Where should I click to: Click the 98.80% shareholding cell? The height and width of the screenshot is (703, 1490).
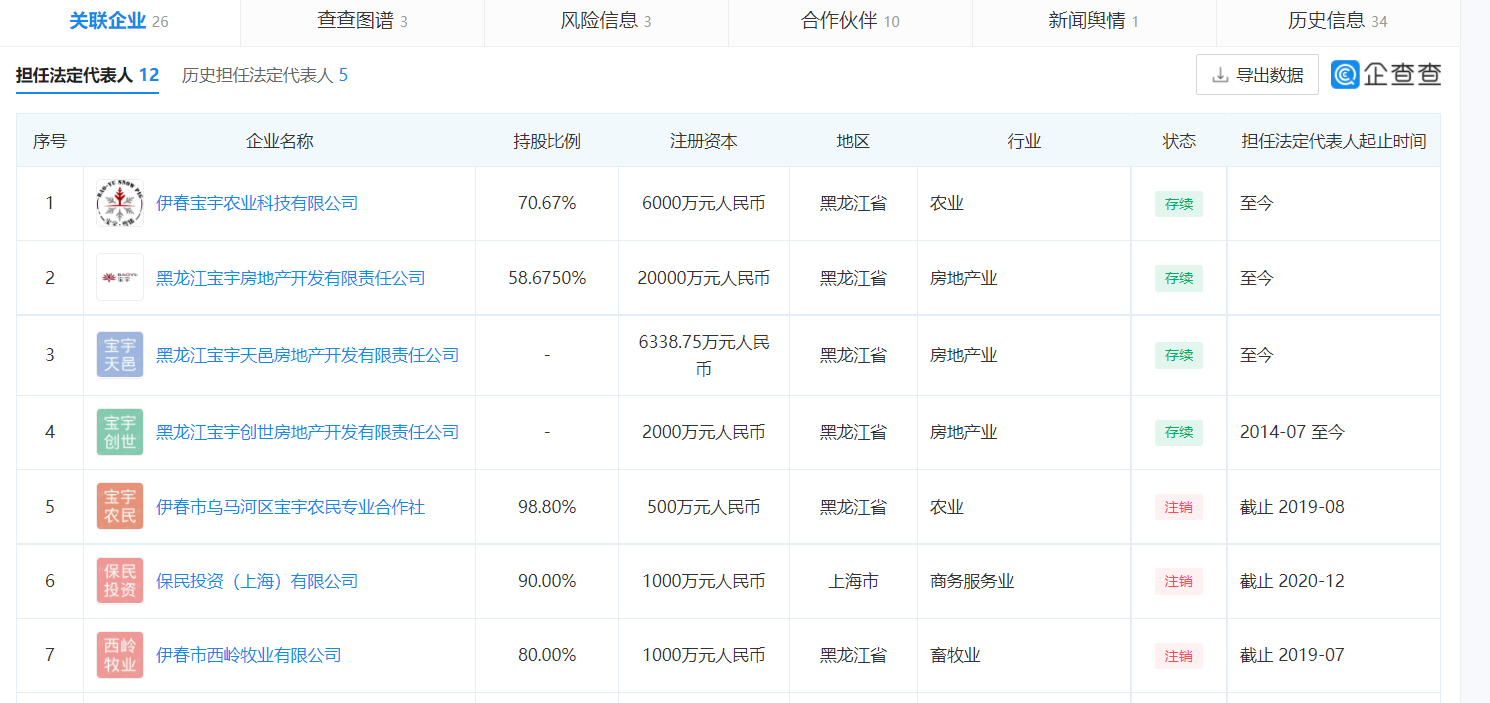tap(547, 507)
